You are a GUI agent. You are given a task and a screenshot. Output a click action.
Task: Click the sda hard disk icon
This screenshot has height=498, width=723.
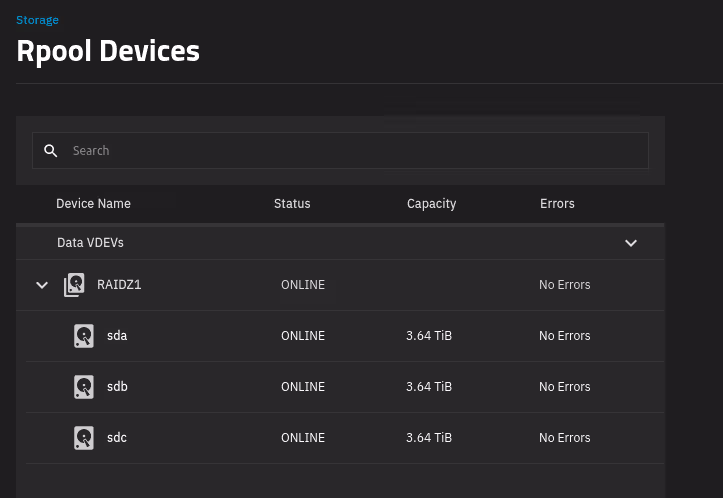point(84,336)
